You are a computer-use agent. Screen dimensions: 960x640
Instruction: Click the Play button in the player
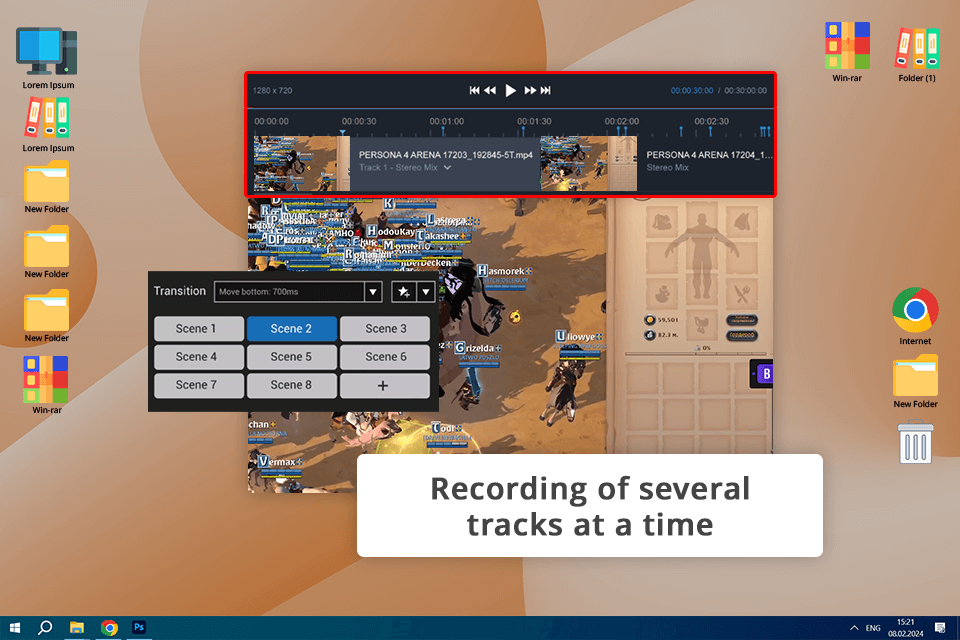pyautogui.click(x=511, y=91)
